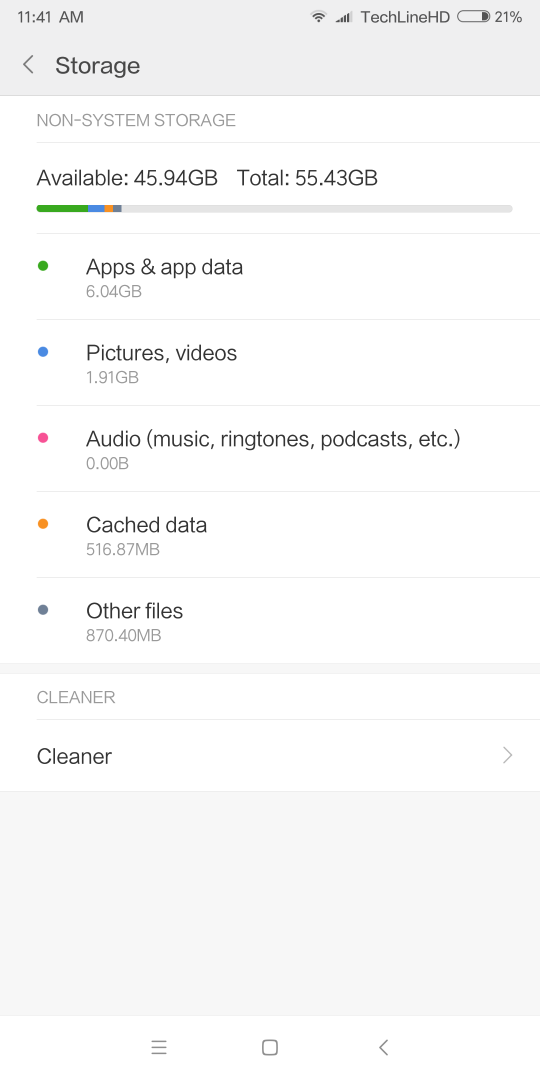540x1080 pixels.
Task: Tap the pink Audio category dot
Action: pos(43,438)
